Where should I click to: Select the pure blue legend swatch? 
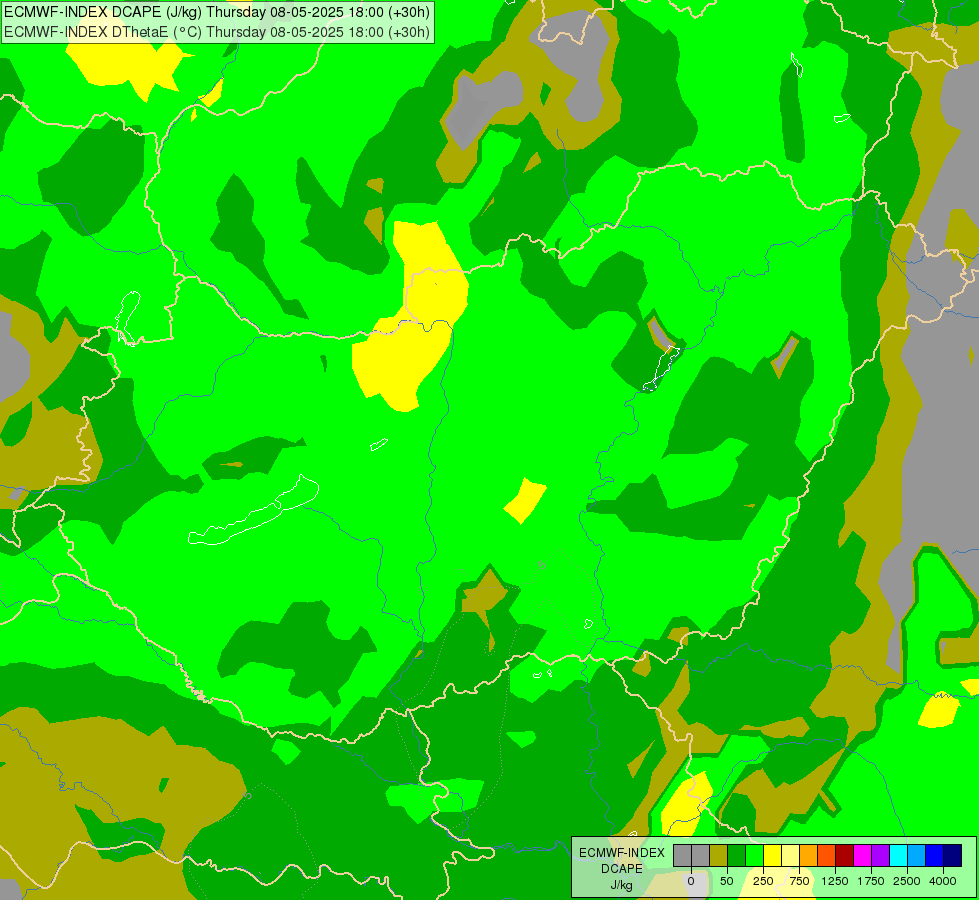point(935,855)
